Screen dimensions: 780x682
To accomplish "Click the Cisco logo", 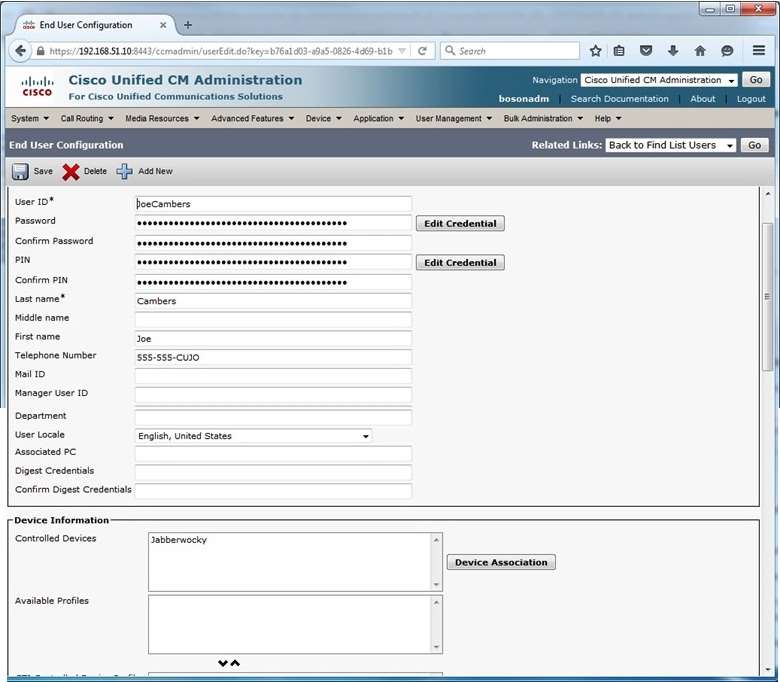I will pyautogui.click(x=37, y=87).
